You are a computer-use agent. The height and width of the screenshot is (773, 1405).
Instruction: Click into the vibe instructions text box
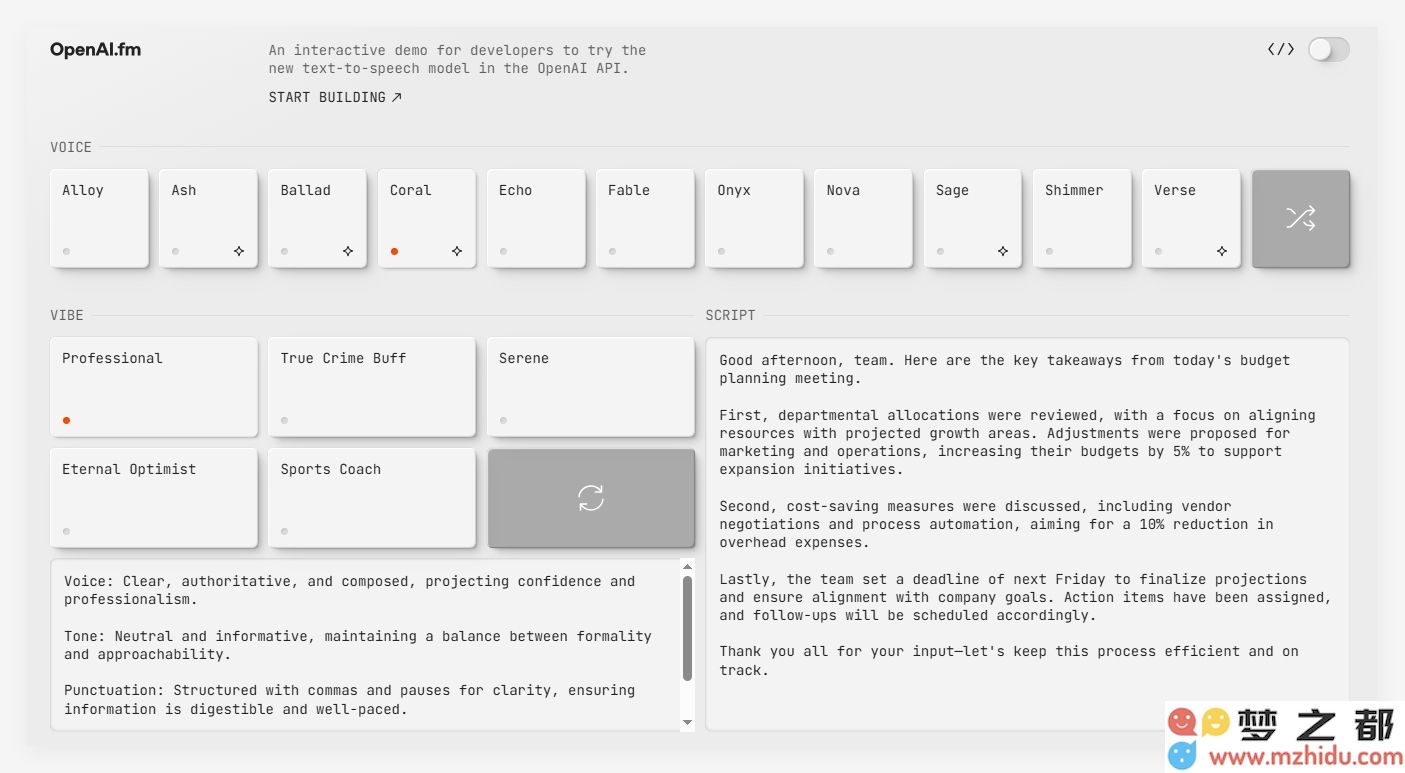point(366,645)
